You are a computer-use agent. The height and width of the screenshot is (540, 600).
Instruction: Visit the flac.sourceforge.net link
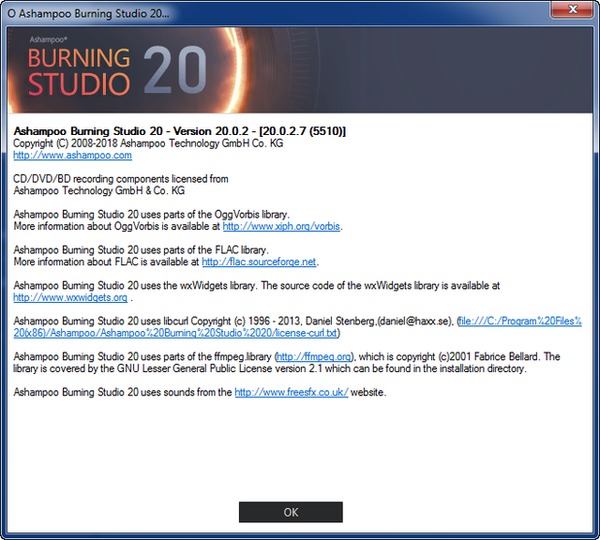click(258, 262)
